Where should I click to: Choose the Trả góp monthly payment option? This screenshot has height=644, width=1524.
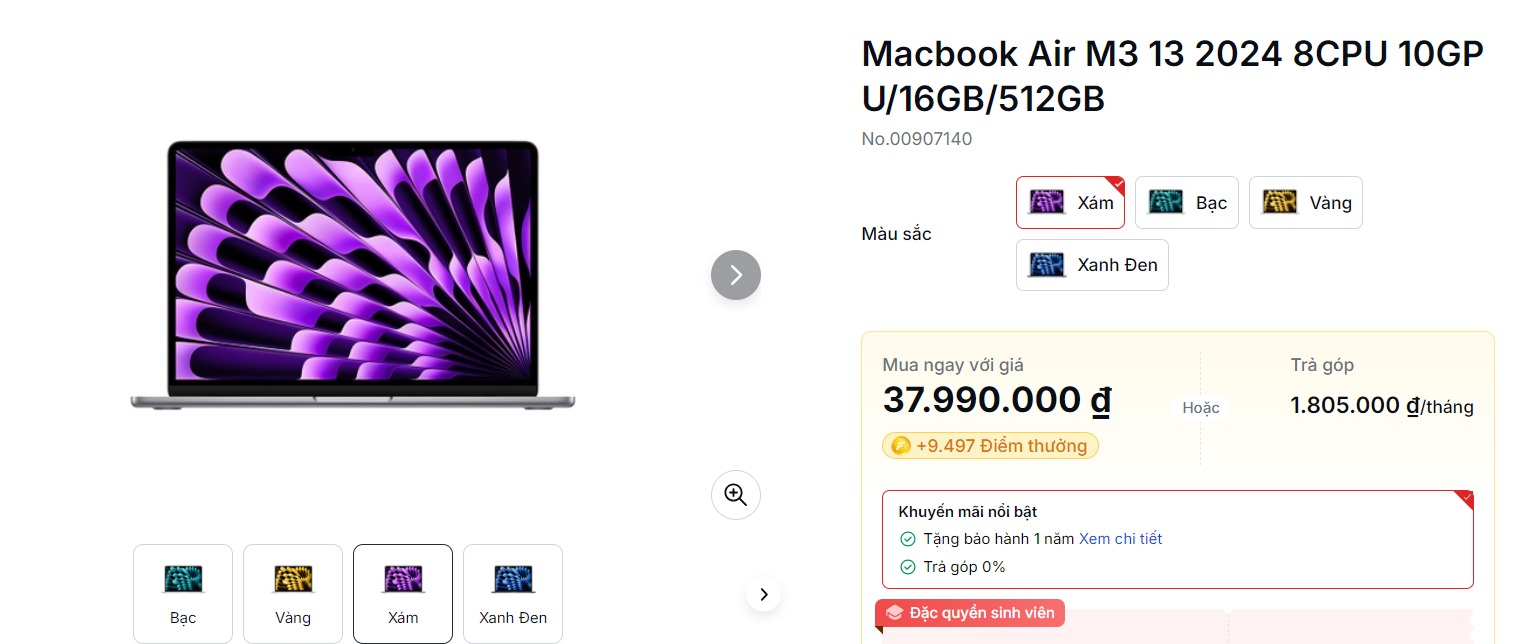(x=1382, y=392)
